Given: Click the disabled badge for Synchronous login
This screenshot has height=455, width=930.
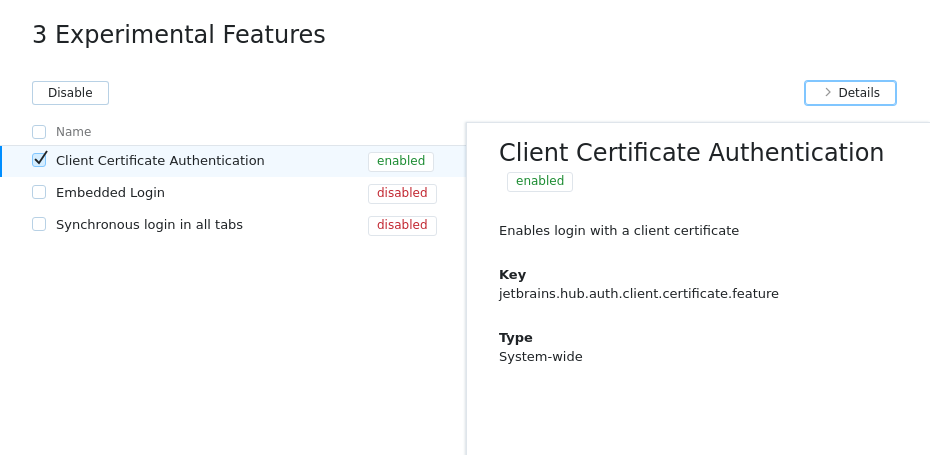Looking at the screenshot, I should (x=402, y=225).
